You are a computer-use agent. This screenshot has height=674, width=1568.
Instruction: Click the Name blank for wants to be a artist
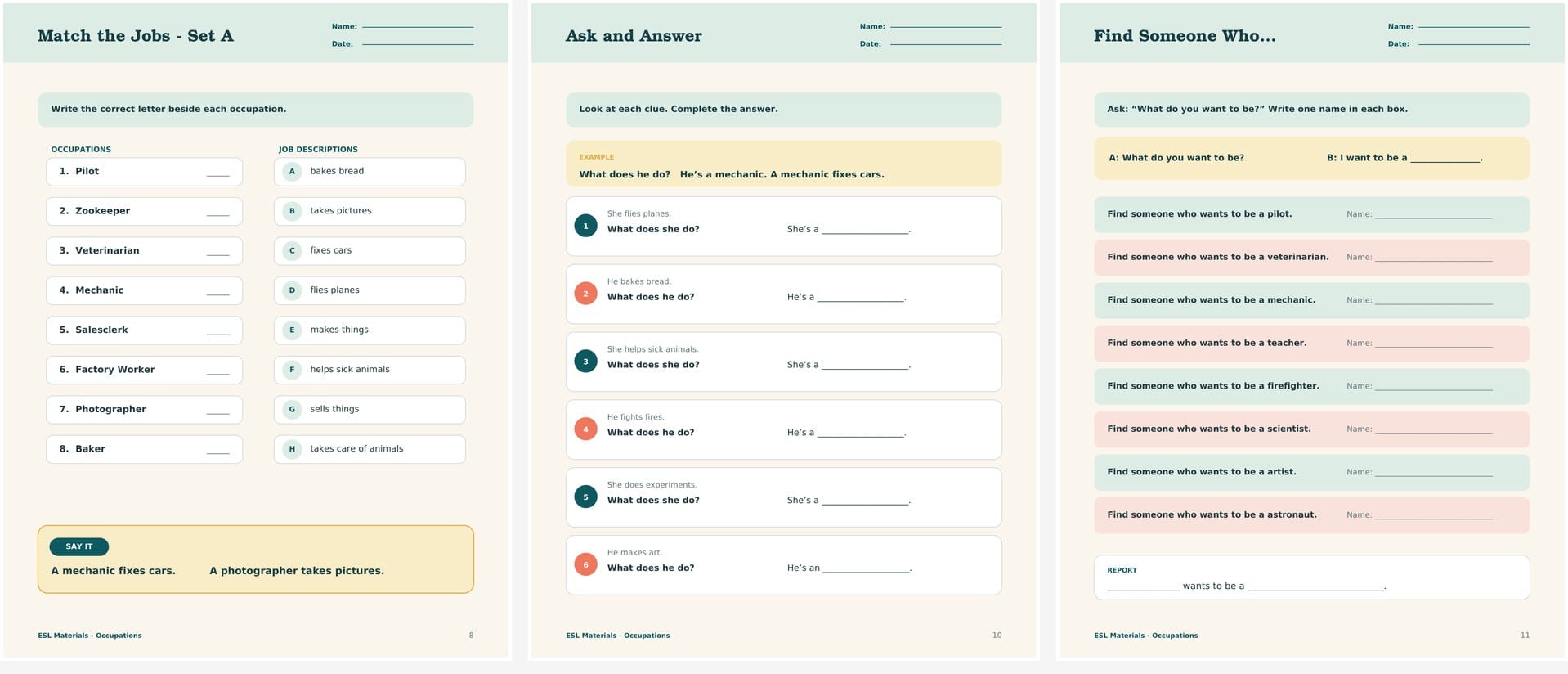coord(1434,474)
